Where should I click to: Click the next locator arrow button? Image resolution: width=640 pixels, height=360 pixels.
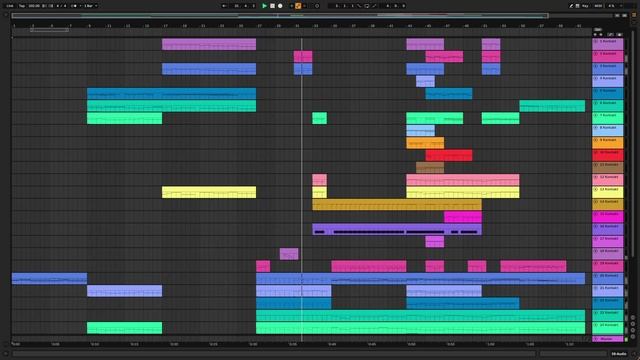[601, 35]
